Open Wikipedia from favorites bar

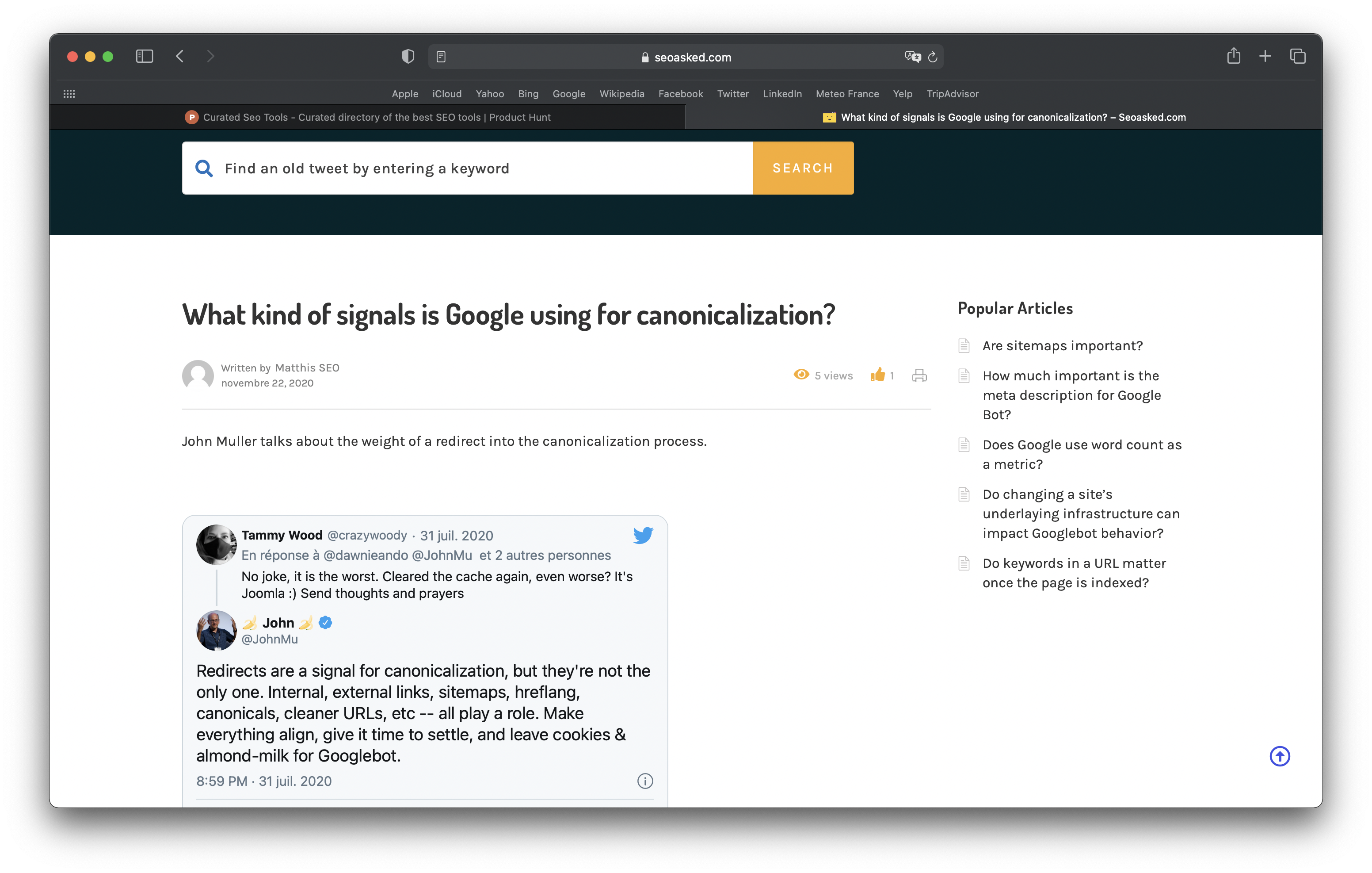tap(621, 94)
